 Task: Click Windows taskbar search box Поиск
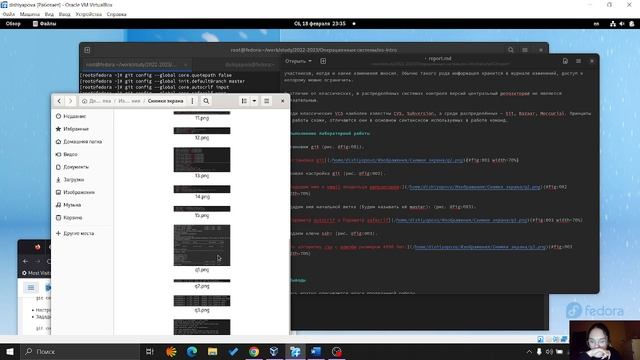pyautogui.click(x=81, y=351)
